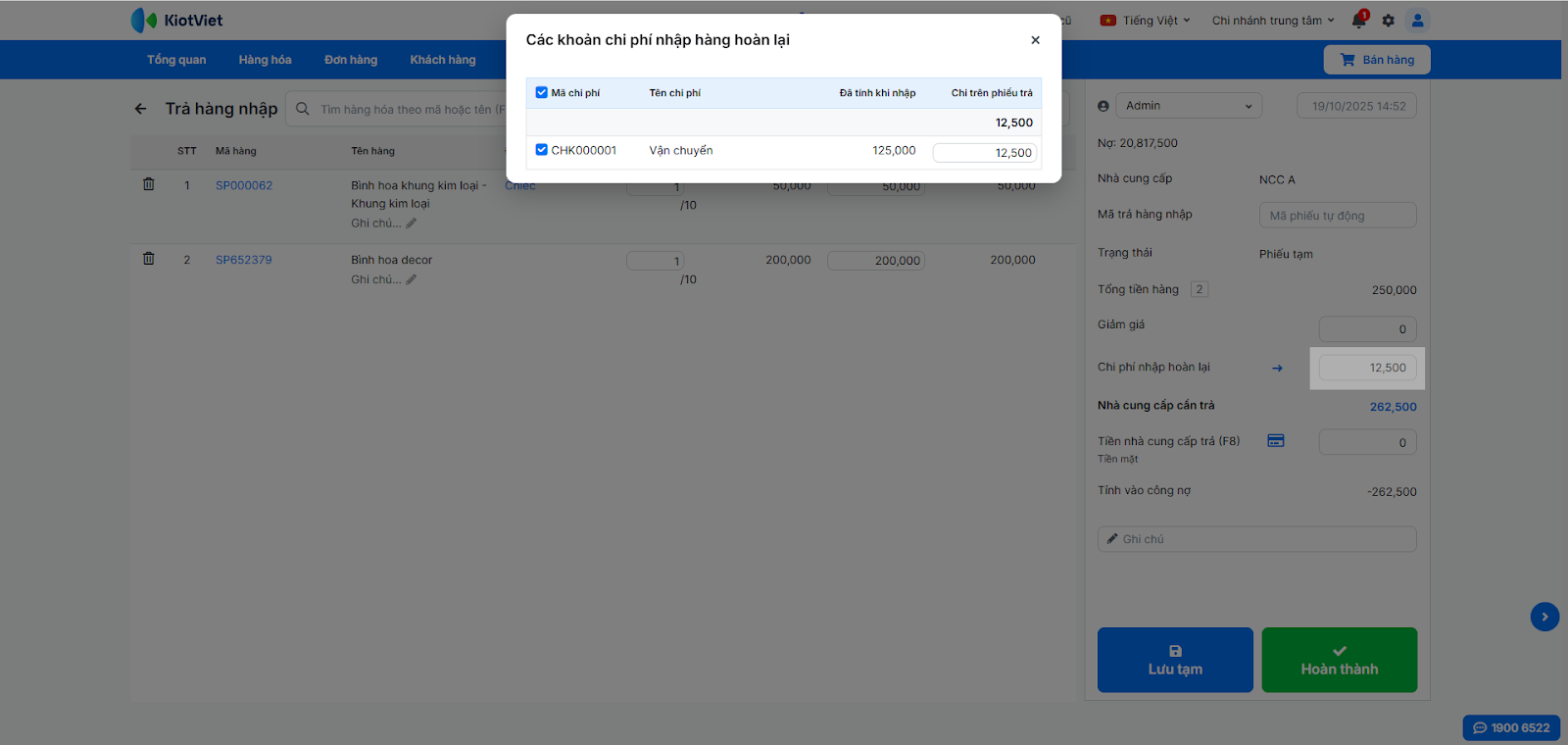Open the Tổng quan menu
Image resolution: width=1568 pixels, height=745 pixels.
[176, 60]
